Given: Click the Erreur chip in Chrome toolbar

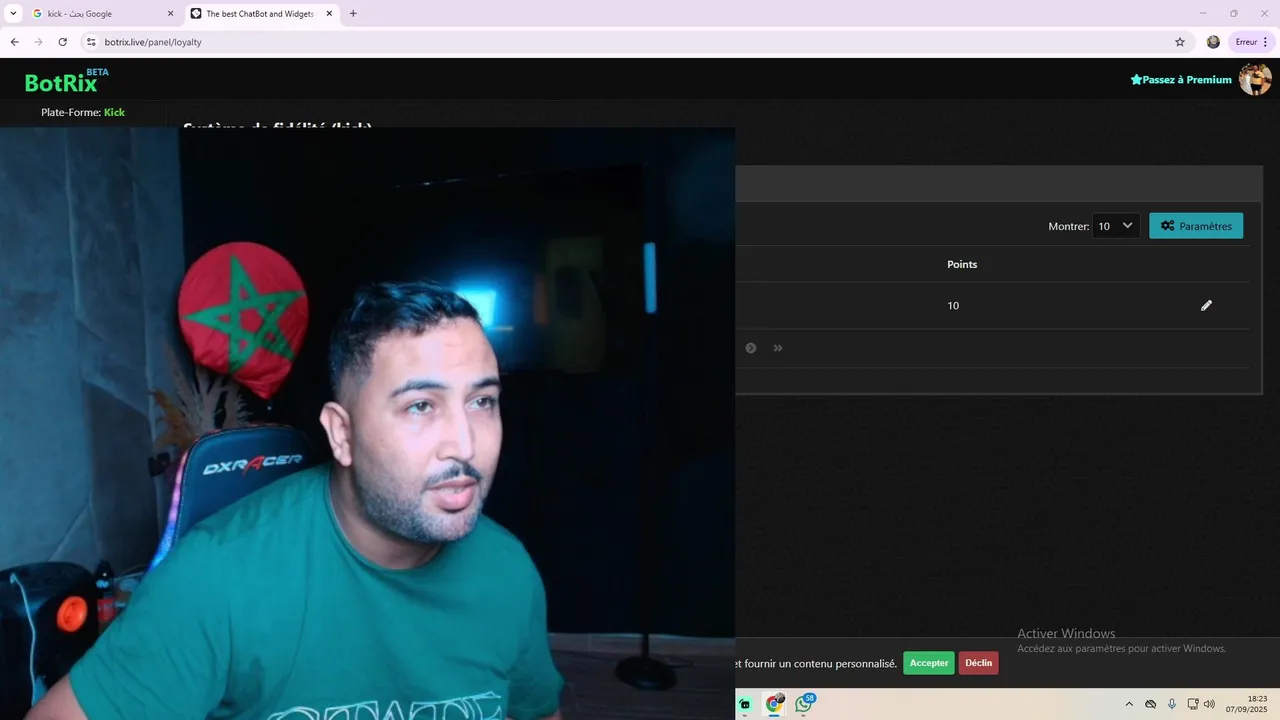Looking at the screenshot, I should (x=1251, y=42).
